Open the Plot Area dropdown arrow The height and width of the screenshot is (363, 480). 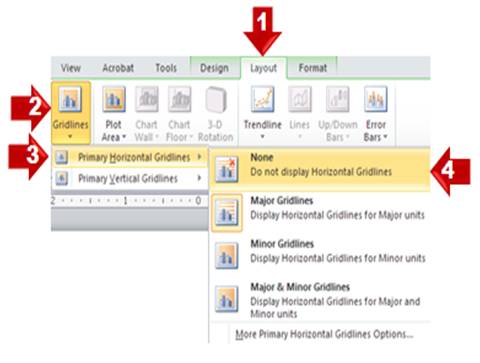point(124,137)
